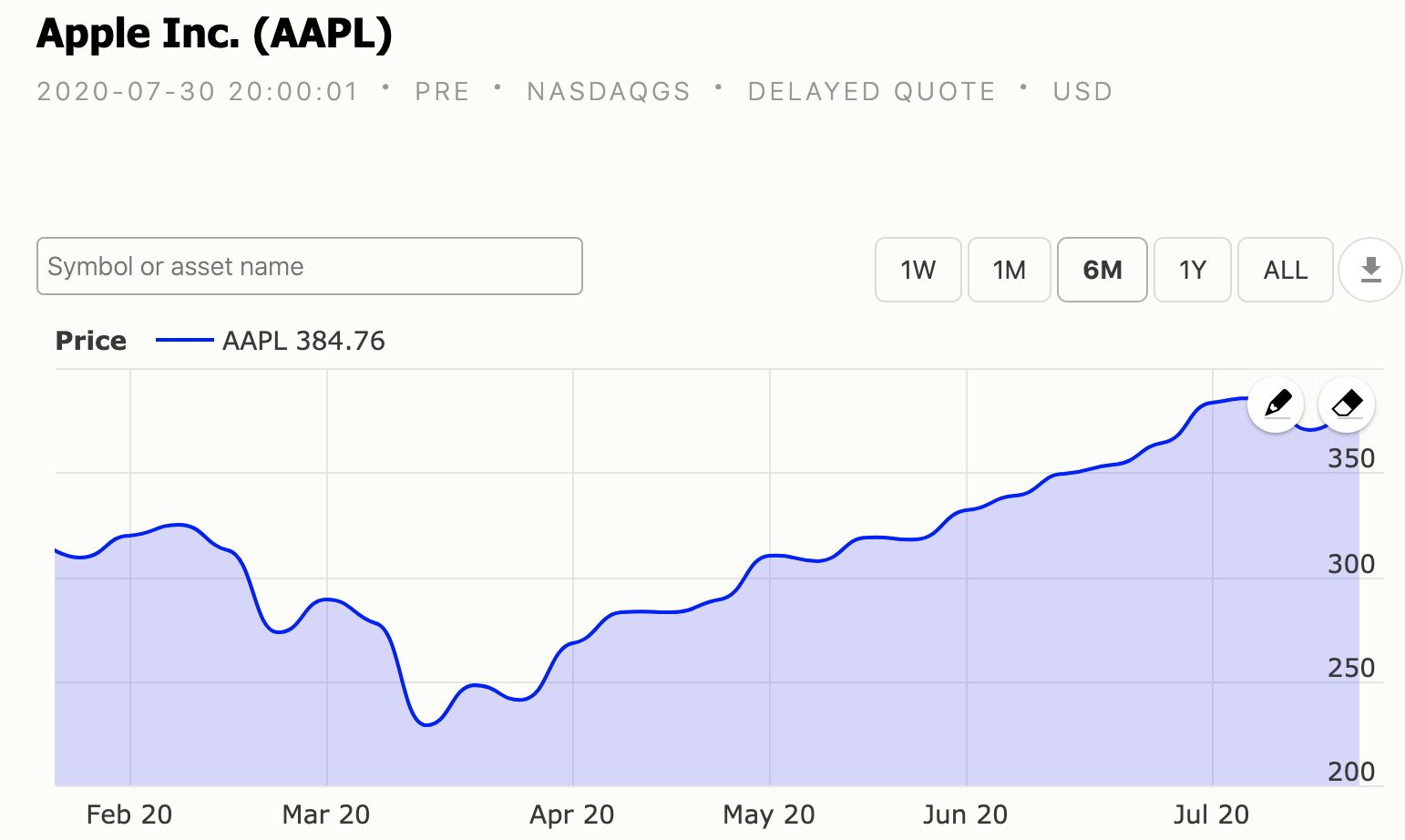1405x840 pixels.
Task: Click the Apple Inc. (AAPL) title
Action: 215,34
